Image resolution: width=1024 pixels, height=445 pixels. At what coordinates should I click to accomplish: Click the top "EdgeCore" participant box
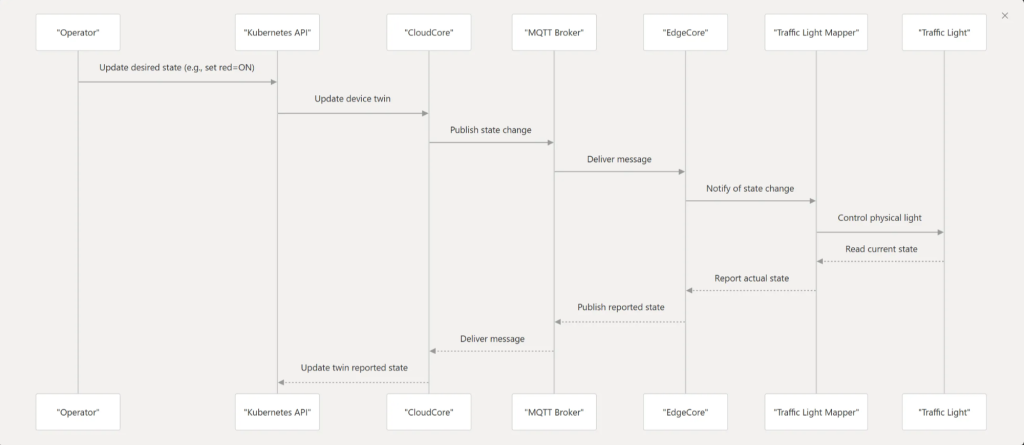[x=685, y=33]
